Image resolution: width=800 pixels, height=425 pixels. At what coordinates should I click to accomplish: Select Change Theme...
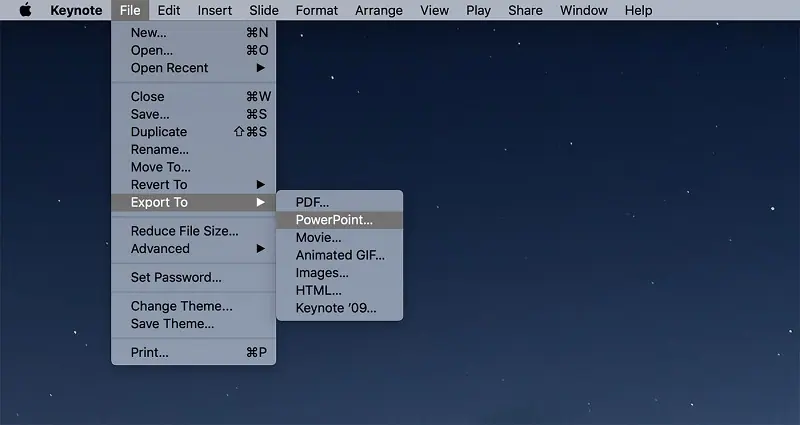(x=193, y=306)
